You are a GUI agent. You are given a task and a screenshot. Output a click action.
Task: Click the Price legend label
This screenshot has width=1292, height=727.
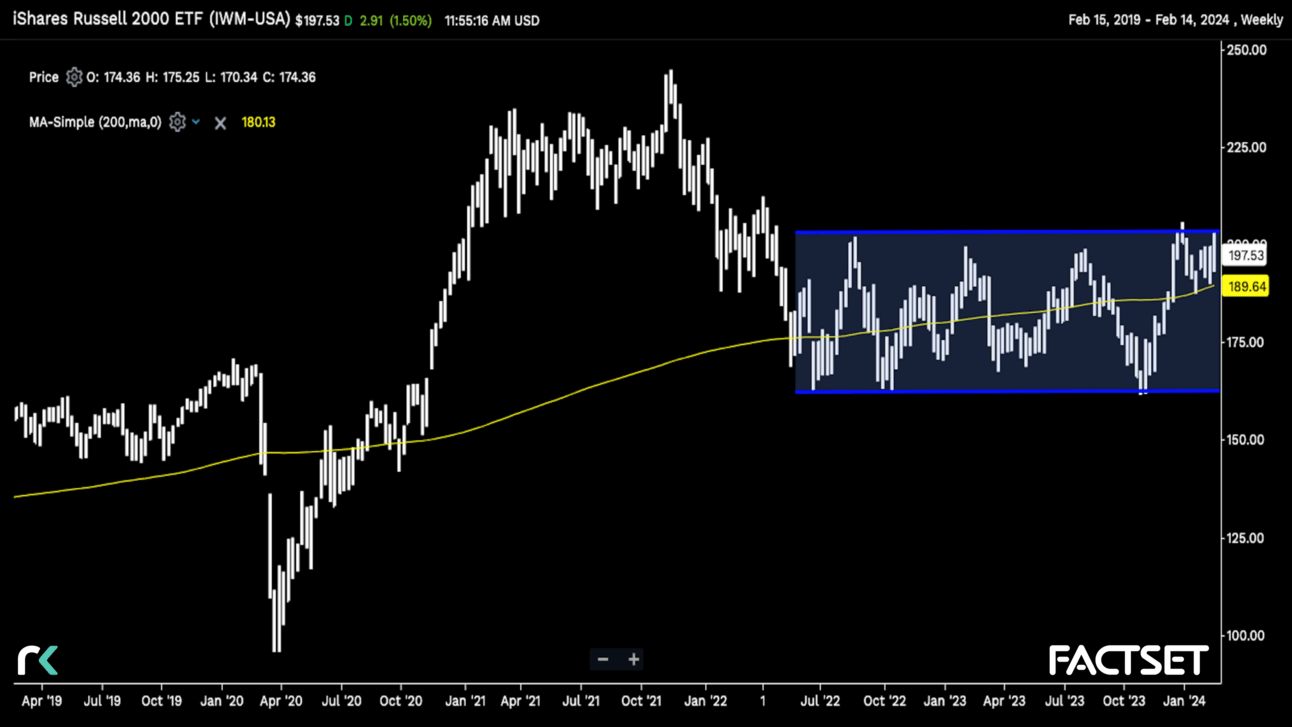pyautogui.click(x=44, y=77)
